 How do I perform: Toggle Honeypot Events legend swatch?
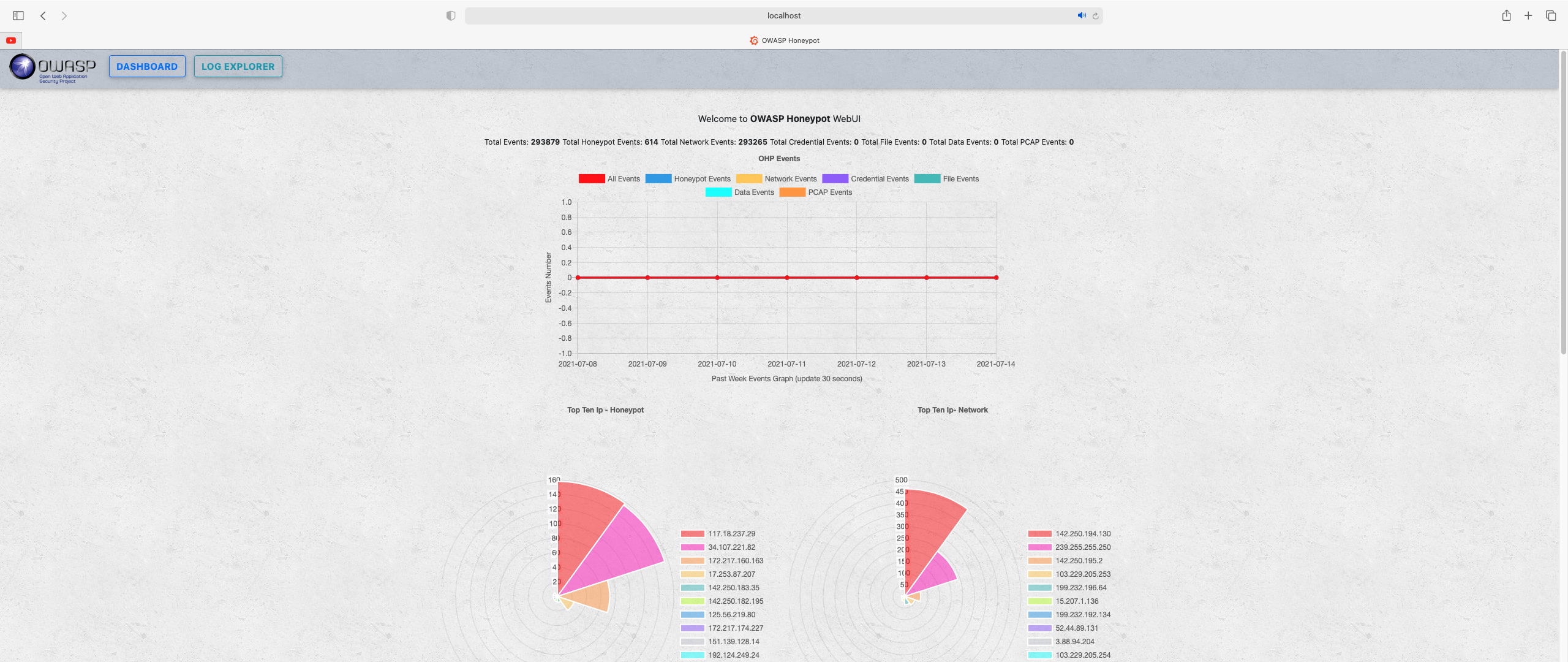click(x=658, y=179)
